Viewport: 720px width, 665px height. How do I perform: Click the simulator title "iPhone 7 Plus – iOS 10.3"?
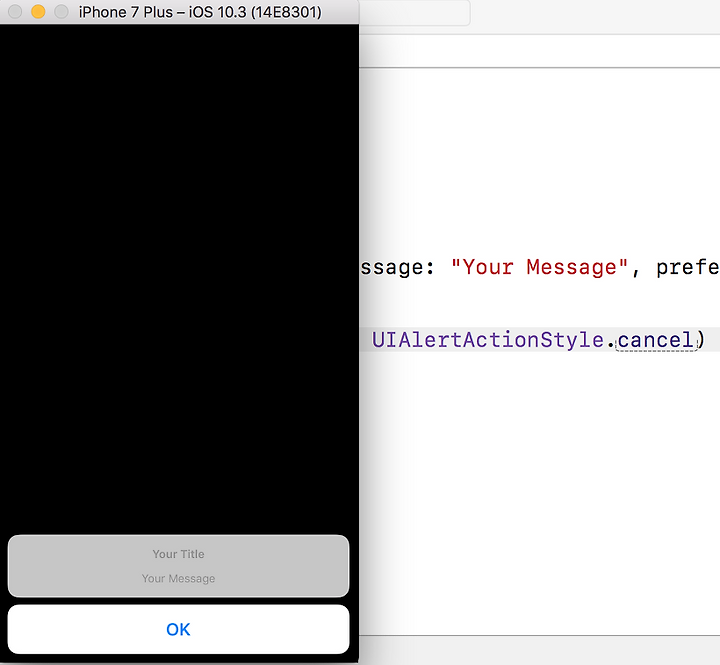(200, 12)
